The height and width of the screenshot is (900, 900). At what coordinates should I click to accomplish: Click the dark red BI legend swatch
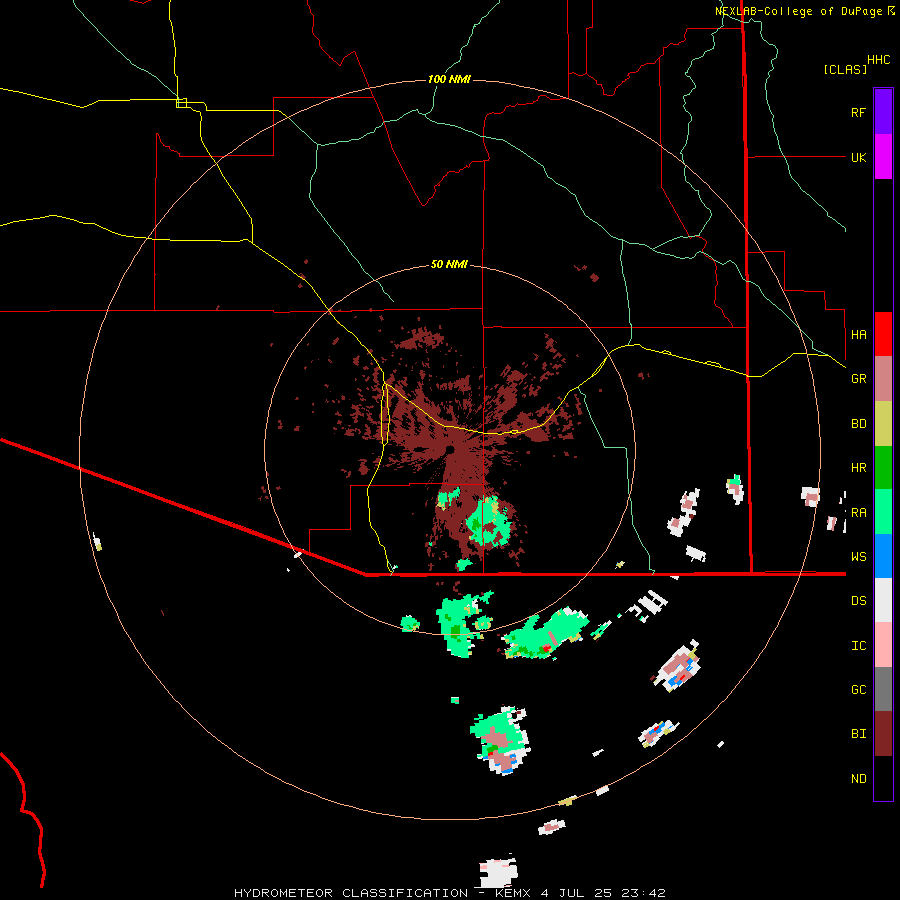[x=883, y=734]
